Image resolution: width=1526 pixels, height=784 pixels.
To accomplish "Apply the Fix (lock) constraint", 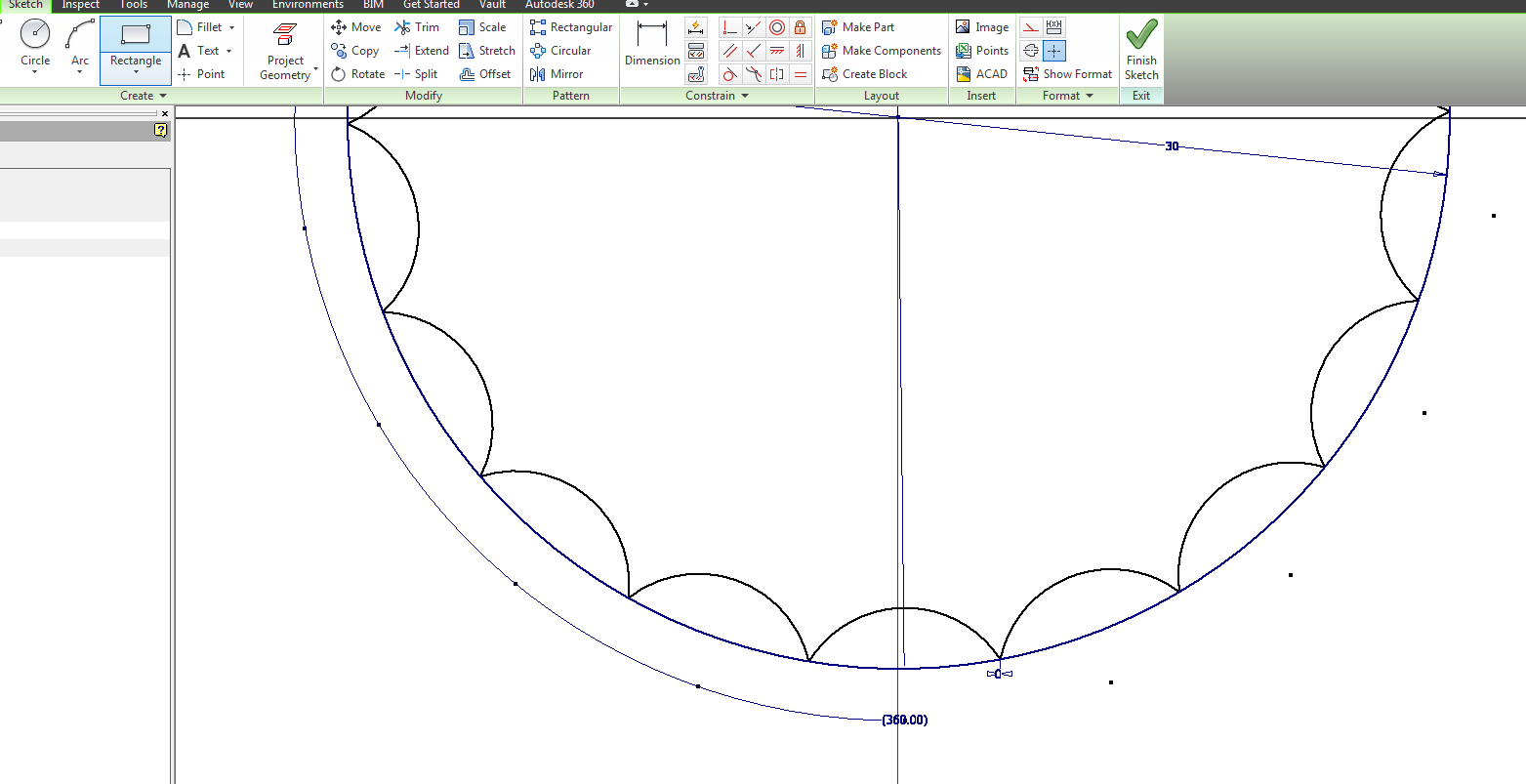I will pos(801,27).
